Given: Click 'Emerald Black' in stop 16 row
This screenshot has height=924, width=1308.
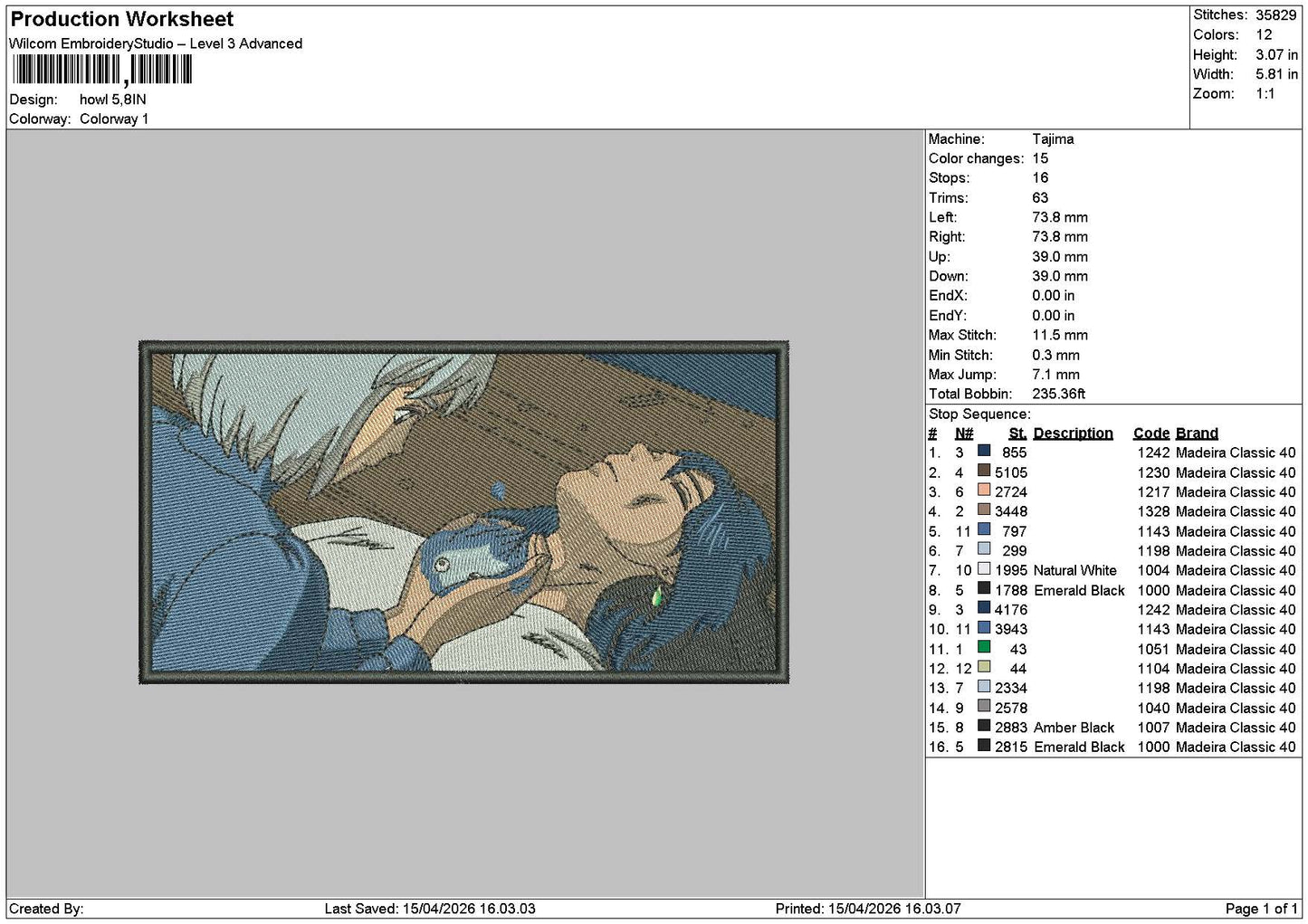Looking at the screenshot, I should [x=1079, y=748].
